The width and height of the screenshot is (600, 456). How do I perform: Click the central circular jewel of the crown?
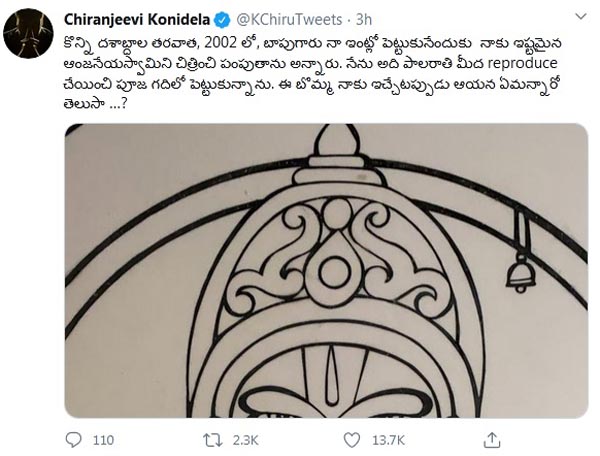(x=335, y=273)
